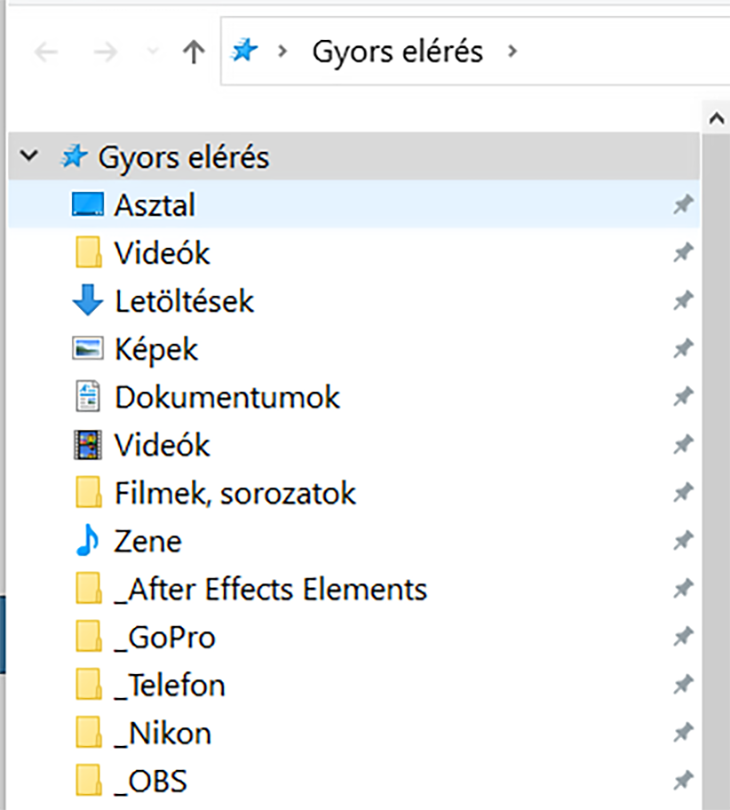Image resolution: width=730 pixels, height=810 pixels.
Task: Click the Zene music note icon
Action: (x=87, y=540)
